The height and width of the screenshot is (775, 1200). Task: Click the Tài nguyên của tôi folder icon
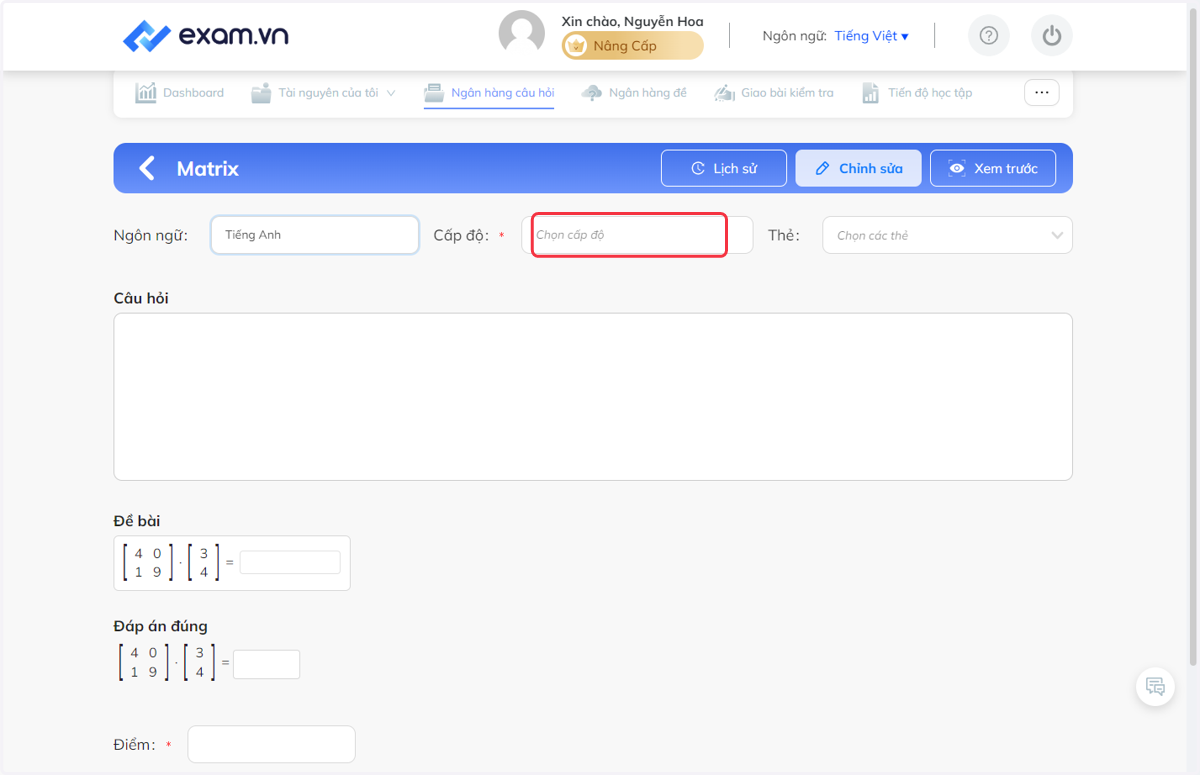point(261,93)
